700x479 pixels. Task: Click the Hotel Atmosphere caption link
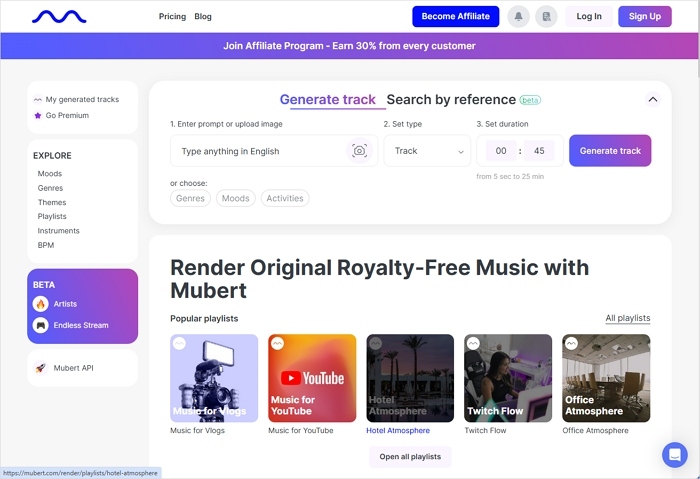point(398,431)
